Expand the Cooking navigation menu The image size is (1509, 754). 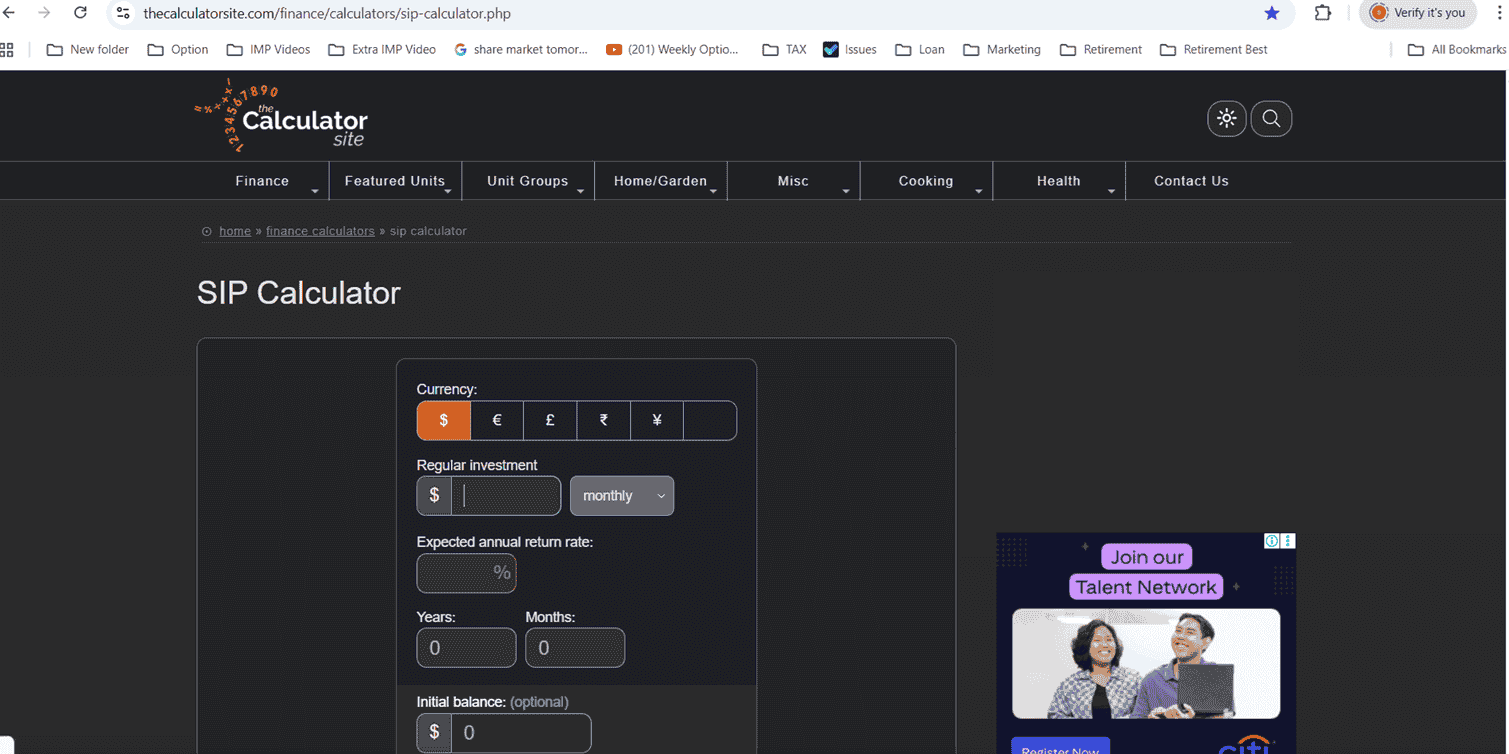925,180
